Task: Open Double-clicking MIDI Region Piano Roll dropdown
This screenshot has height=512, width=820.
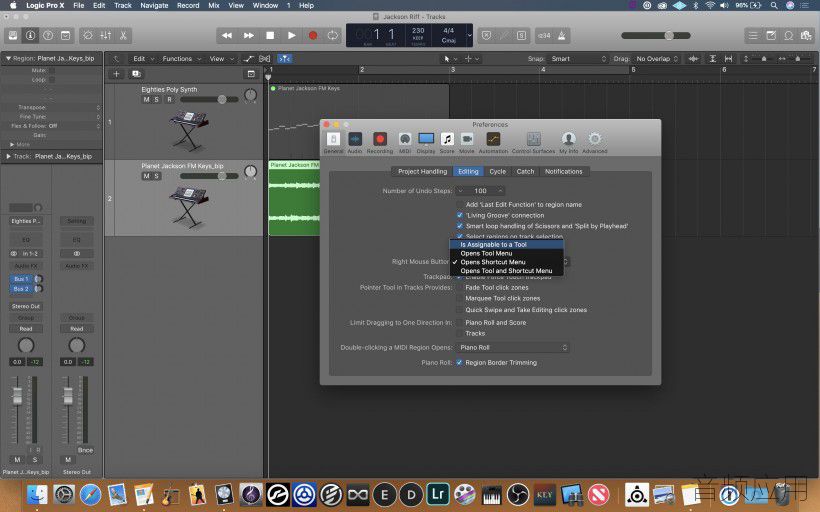Action: click(512, 347)
